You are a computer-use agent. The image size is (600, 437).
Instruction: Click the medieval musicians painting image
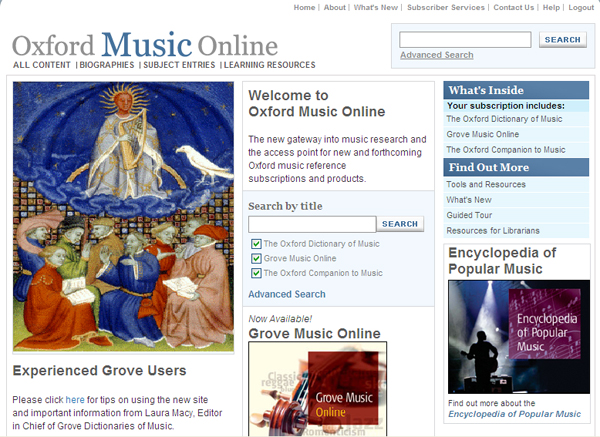tap(123, 217)
